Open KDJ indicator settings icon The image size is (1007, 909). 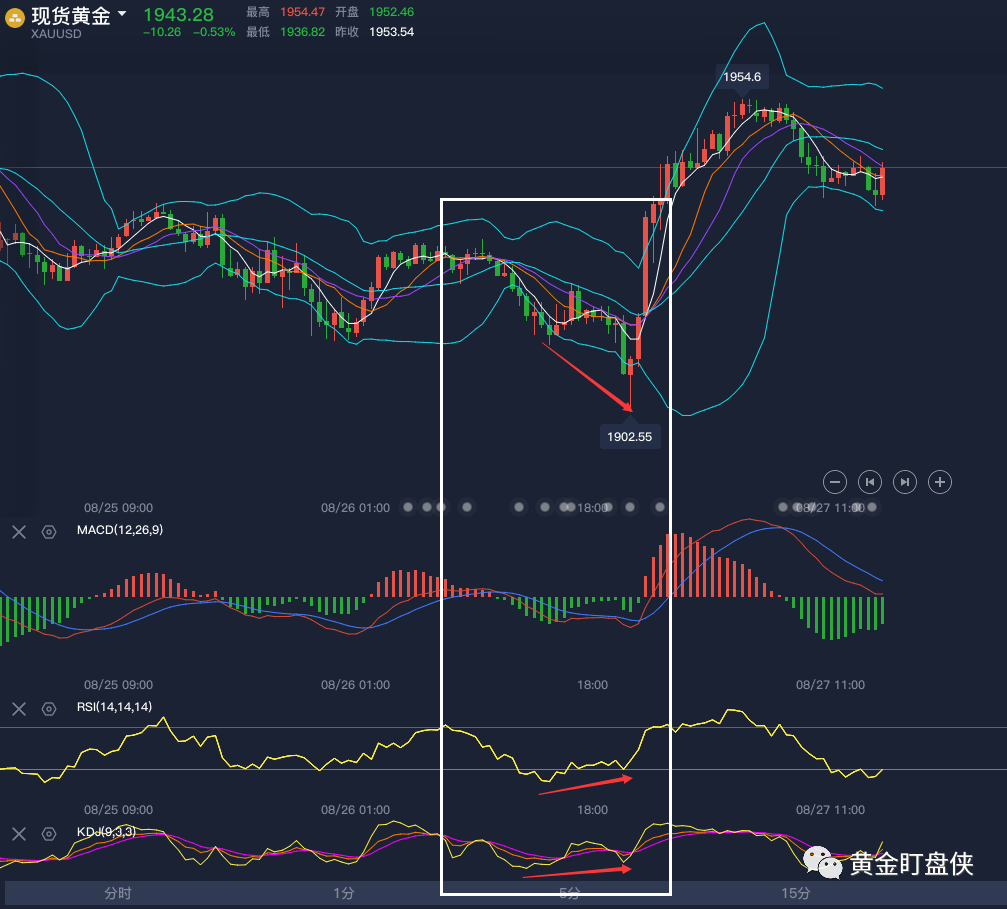coord(49,834)
